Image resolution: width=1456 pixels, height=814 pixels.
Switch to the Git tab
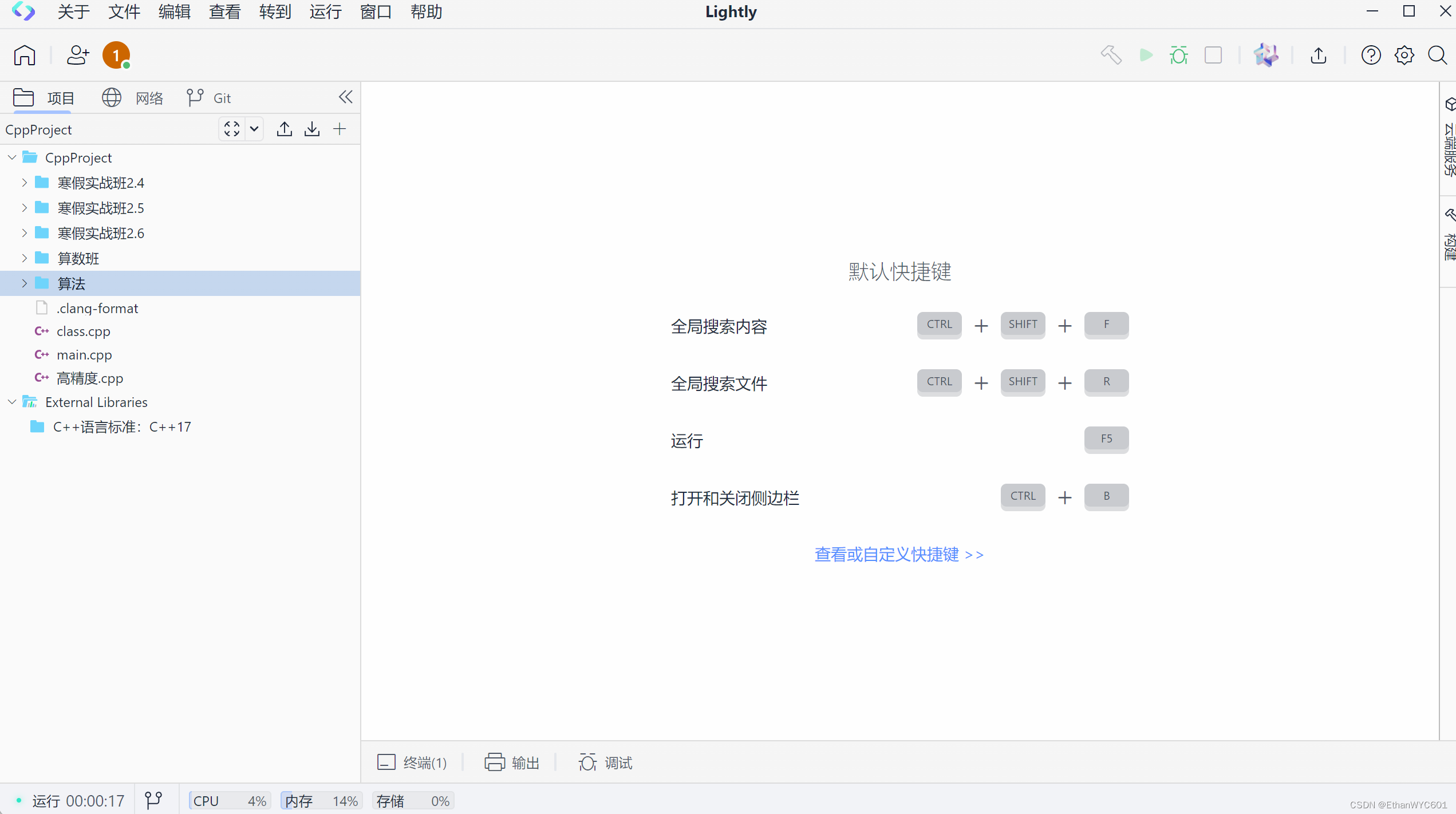pos(210,98)
